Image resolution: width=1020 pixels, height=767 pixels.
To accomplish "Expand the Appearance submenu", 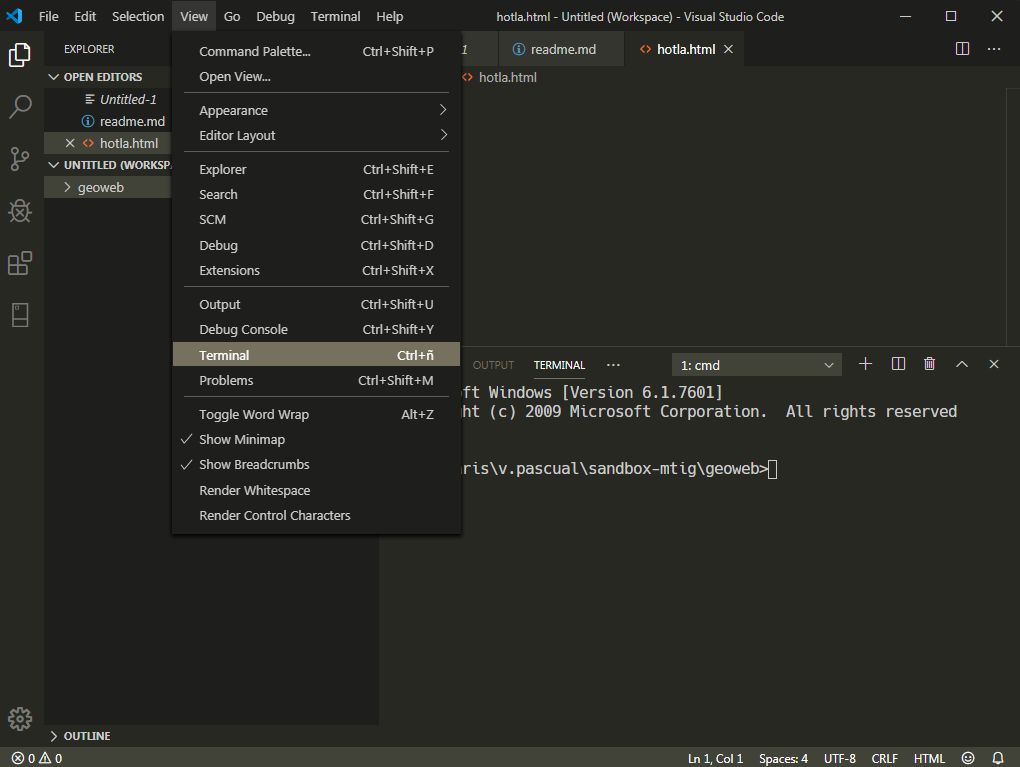I will coord(316,111).
